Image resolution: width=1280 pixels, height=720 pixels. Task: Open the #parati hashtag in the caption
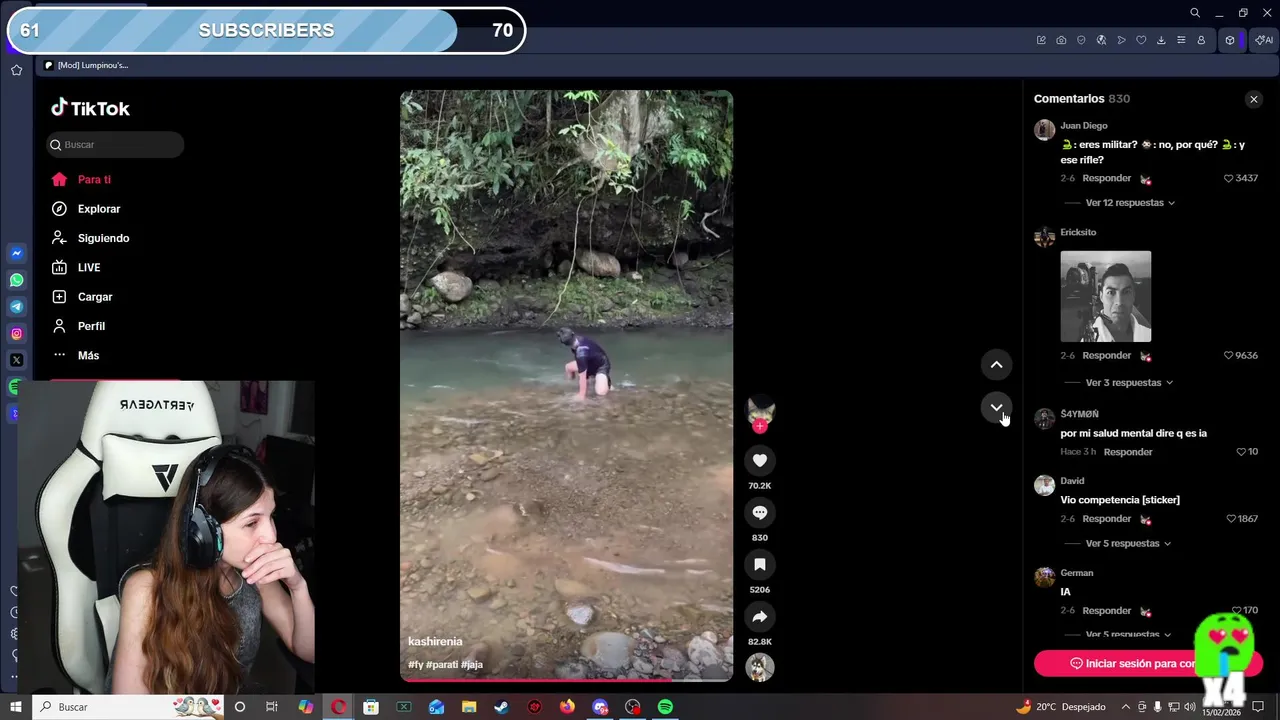point(441,665)
